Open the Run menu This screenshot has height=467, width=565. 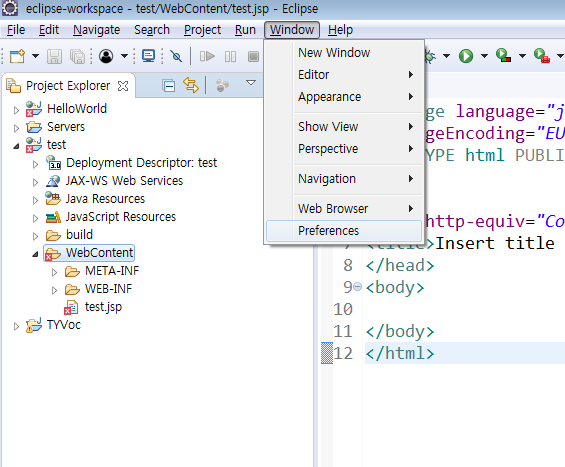(245, 30)
